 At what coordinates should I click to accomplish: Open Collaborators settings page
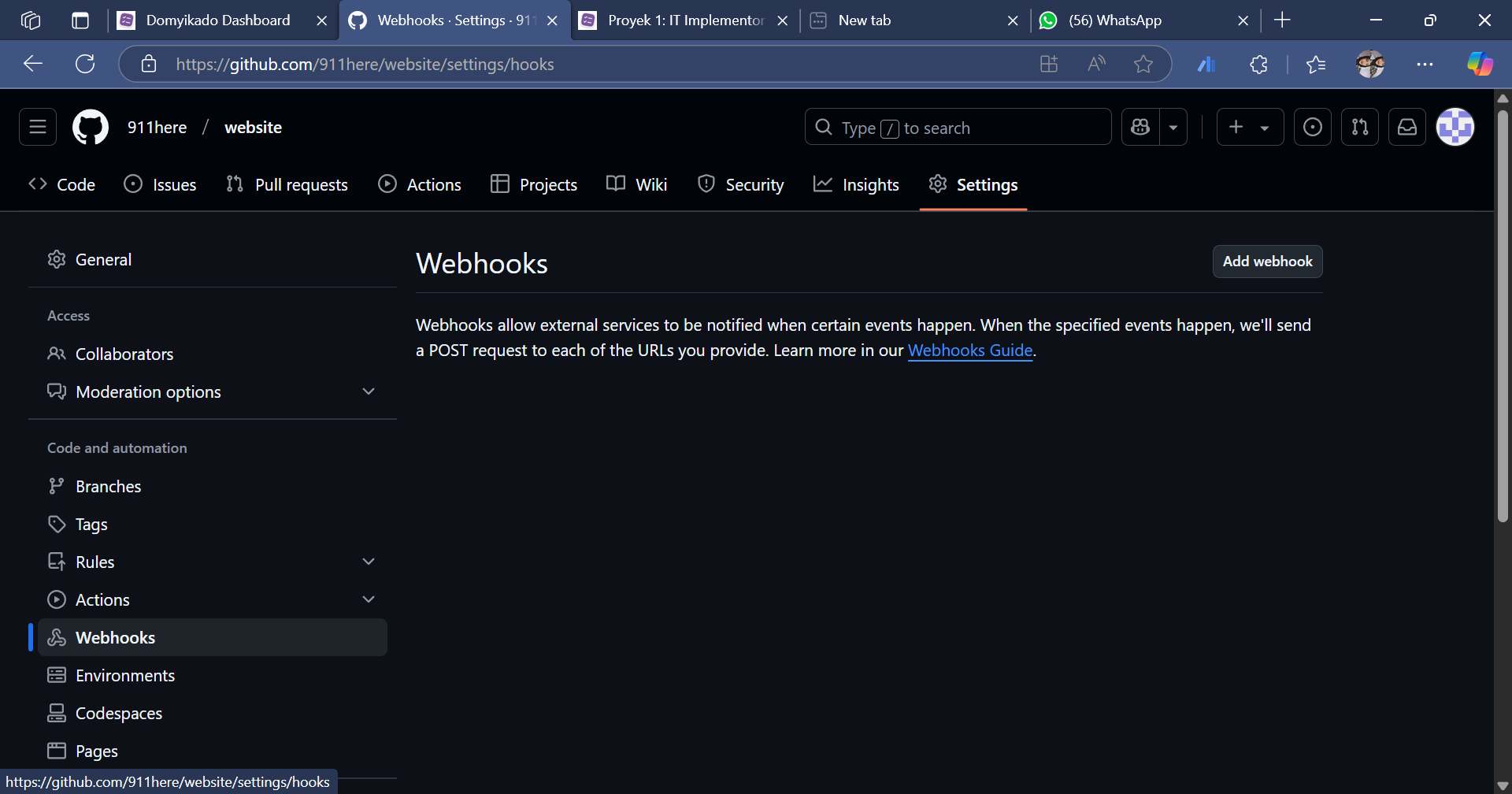[x=213, y=354]
